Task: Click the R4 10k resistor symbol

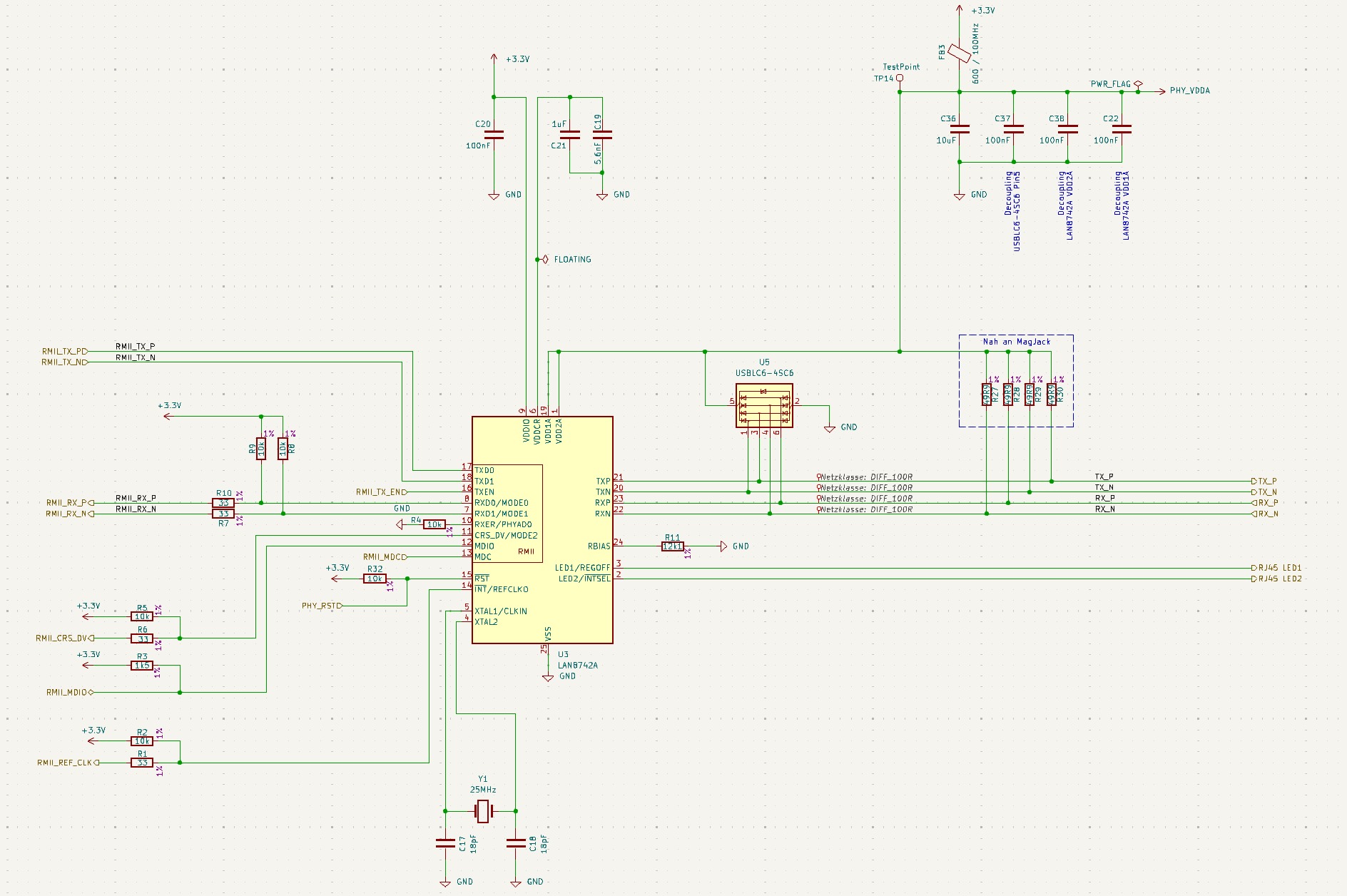Action: click(434, 524)
